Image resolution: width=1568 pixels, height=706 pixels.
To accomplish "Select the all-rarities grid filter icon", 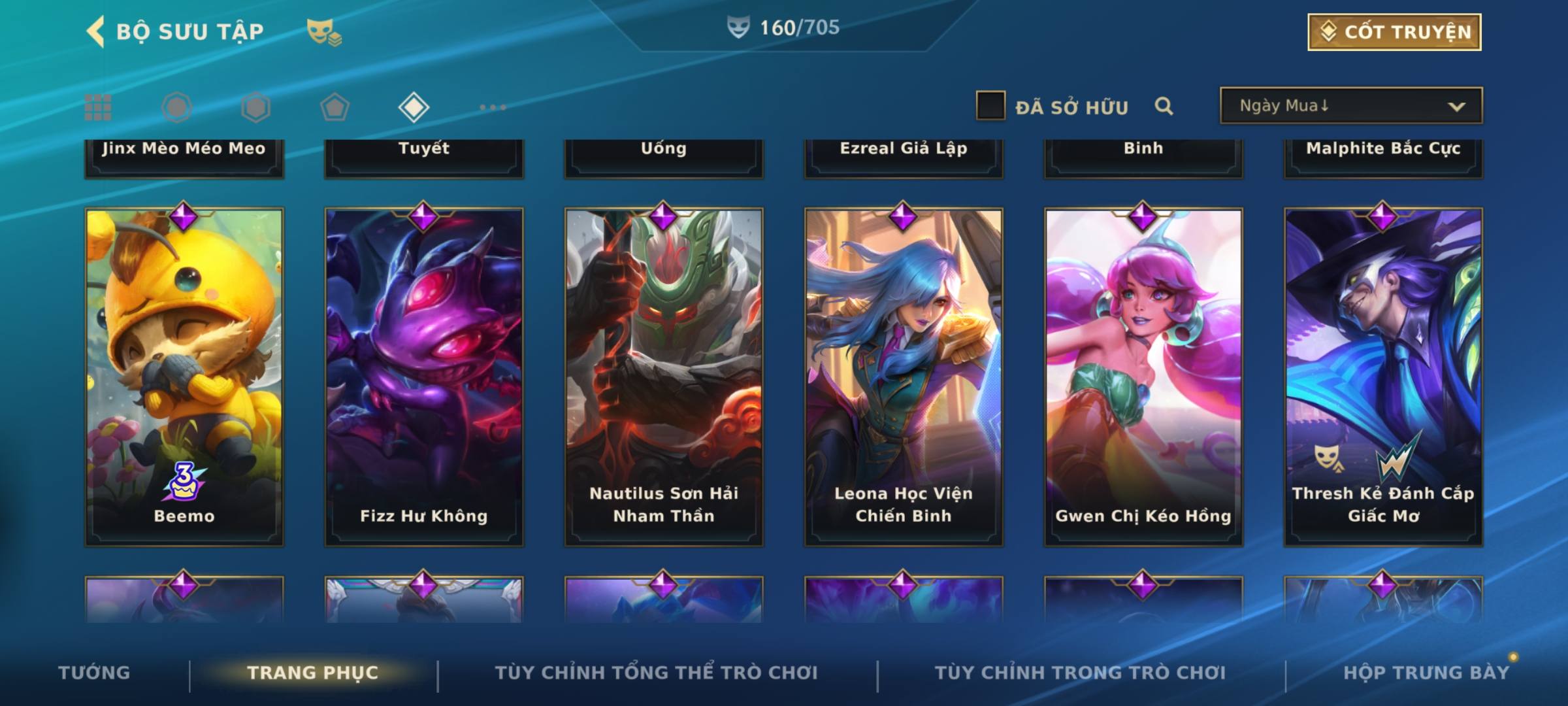I will 98,107.
